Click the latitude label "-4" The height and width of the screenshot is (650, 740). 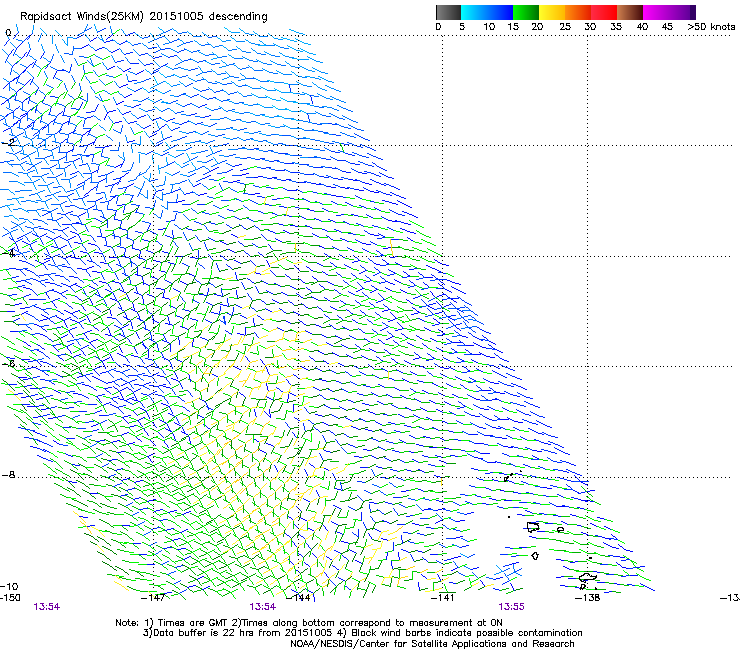pyautogui.click(x=8, y=253)
